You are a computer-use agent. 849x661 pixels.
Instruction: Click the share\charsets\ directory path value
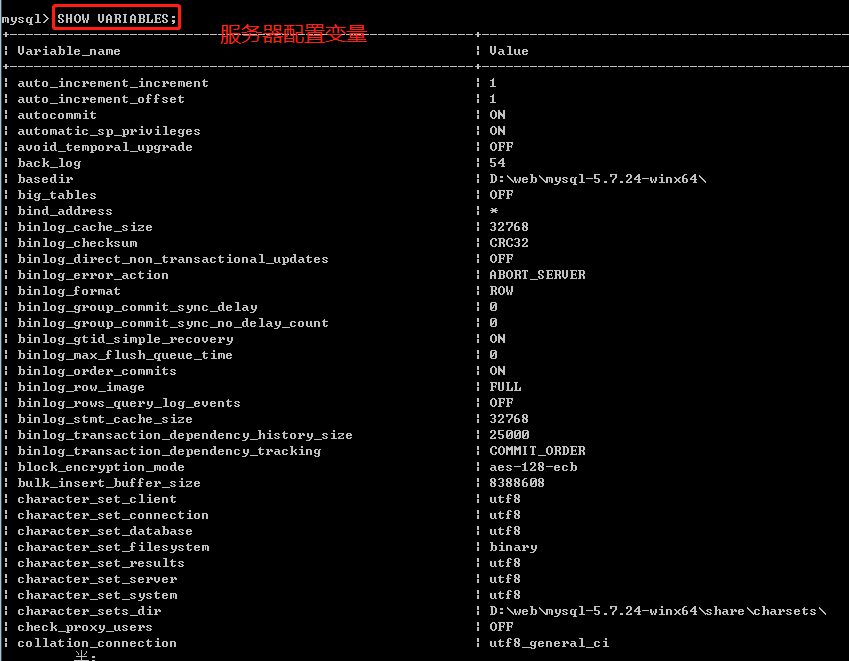pos(658,611)
